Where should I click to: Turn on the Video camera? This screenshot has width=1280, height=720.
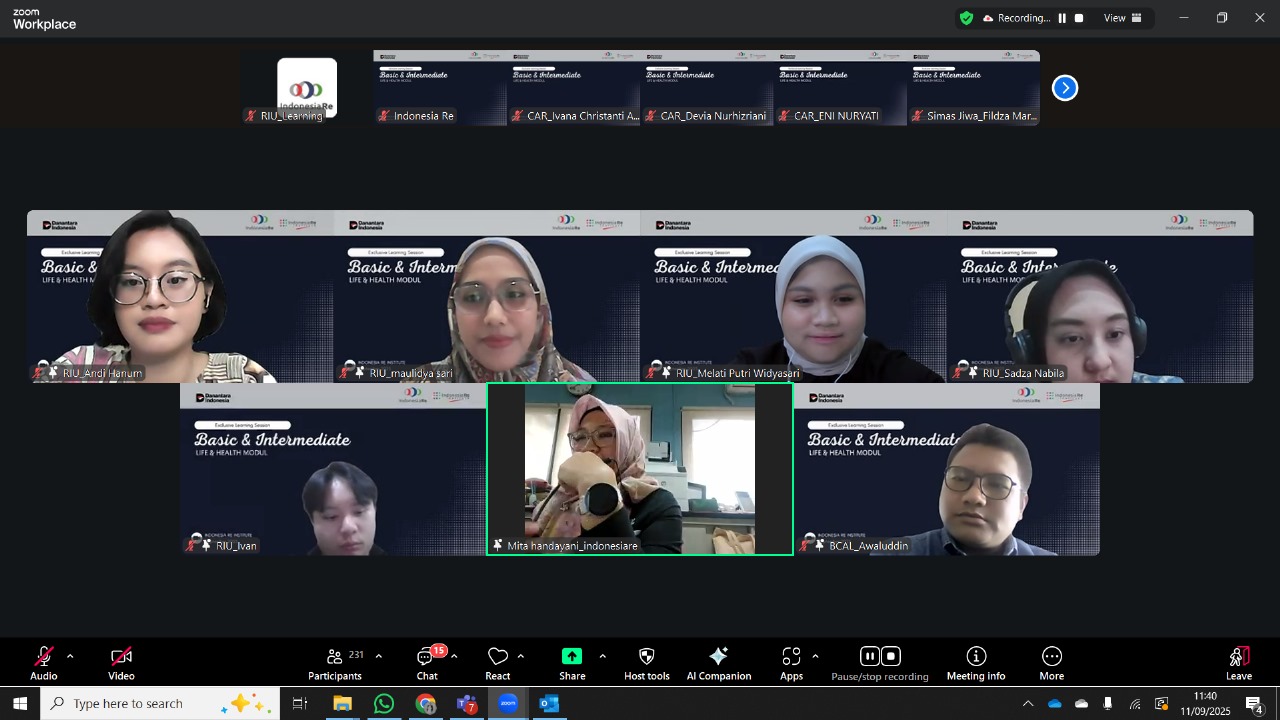pos(121,663)
